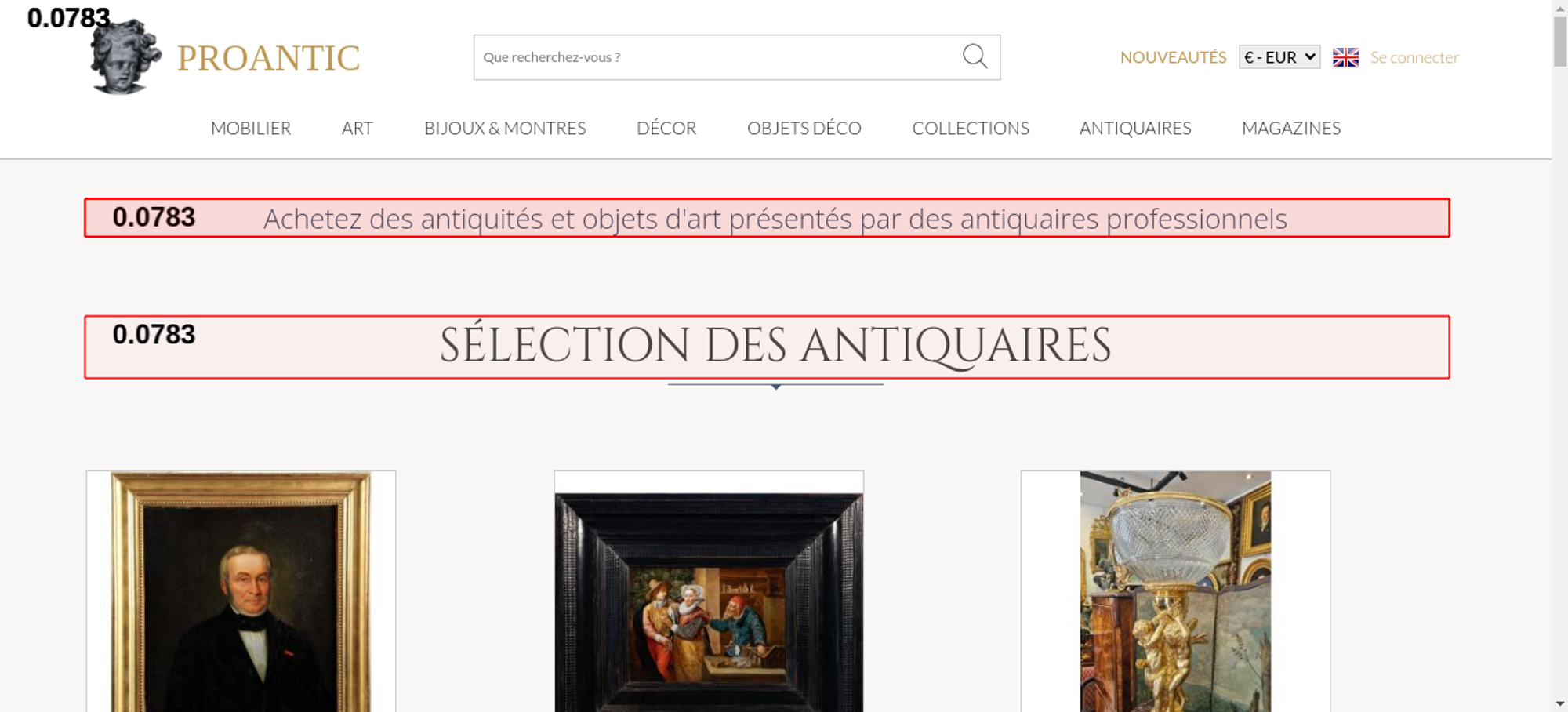1568x712 pixels.
Task: Open the EUR currency dropdown
Action: click(1279, 57)
